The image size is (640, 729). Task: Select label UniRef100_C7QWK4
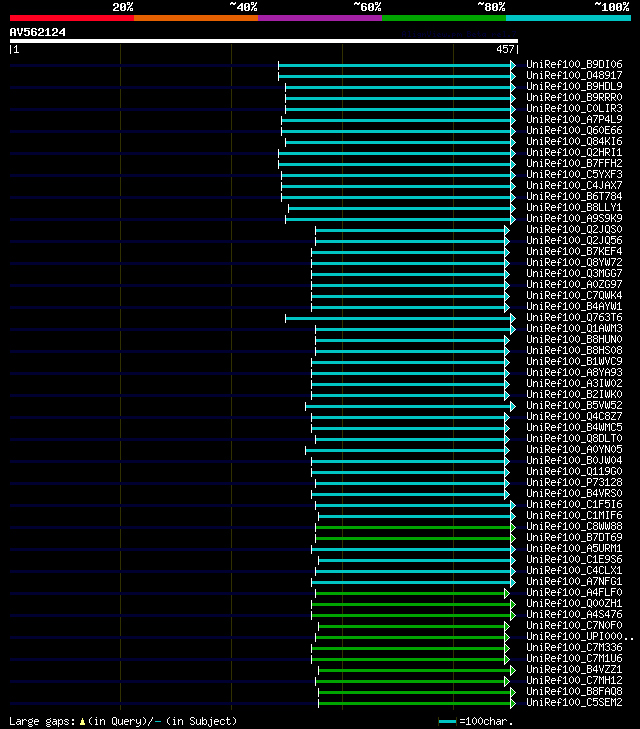[x=574, y=295]
